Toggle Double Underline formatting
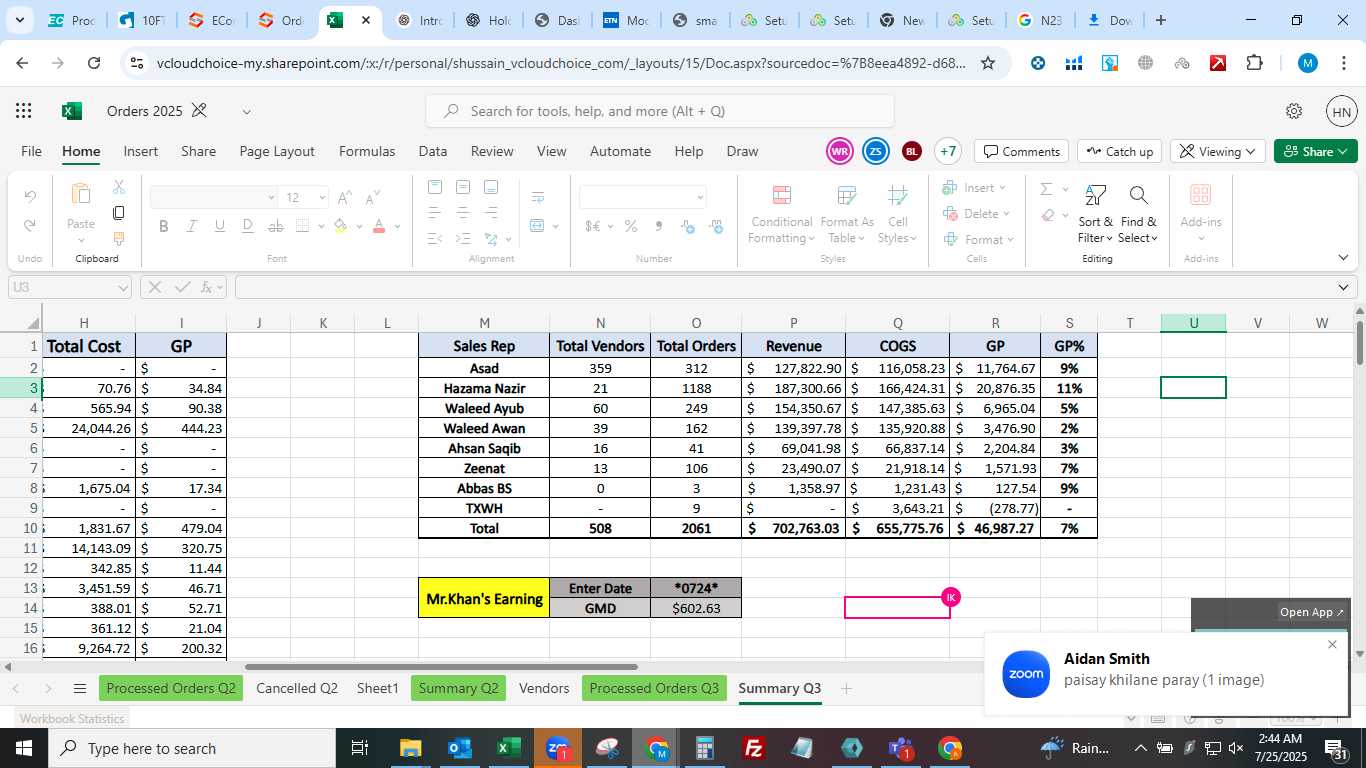Image resolution: width=1366 pixels, height=768 pixels. click(x=248, y=226)
